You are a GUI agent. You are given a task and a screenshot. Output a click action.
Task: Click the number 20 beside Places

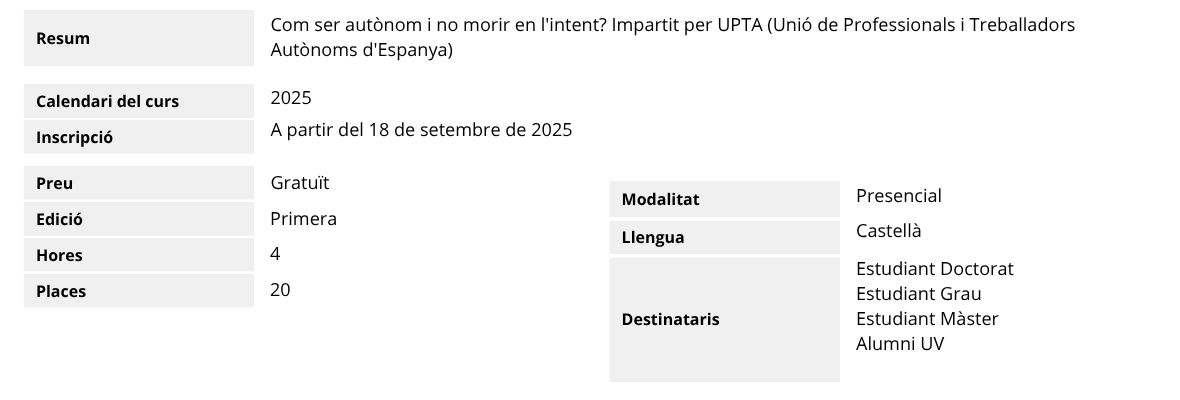coord(280,290)
